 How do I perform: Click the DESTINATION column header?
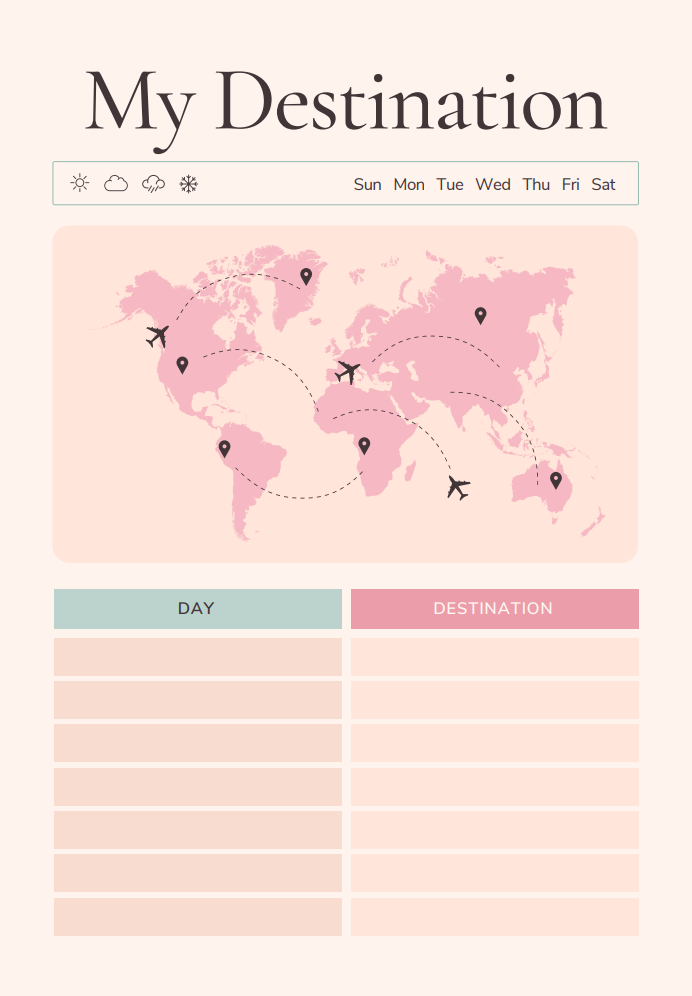494,609
